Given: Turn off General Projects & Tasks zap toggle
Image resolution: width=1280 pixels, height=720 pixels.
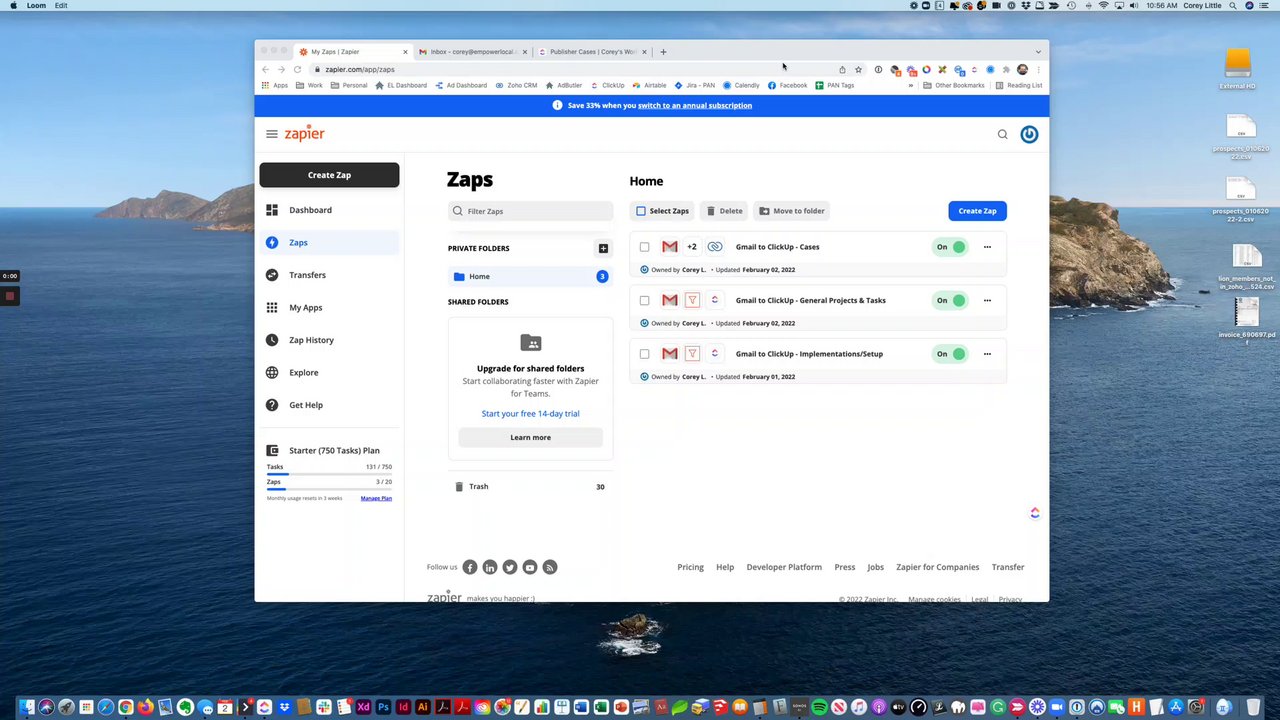Looking at the screenshot, I should (x=950, y=300).
